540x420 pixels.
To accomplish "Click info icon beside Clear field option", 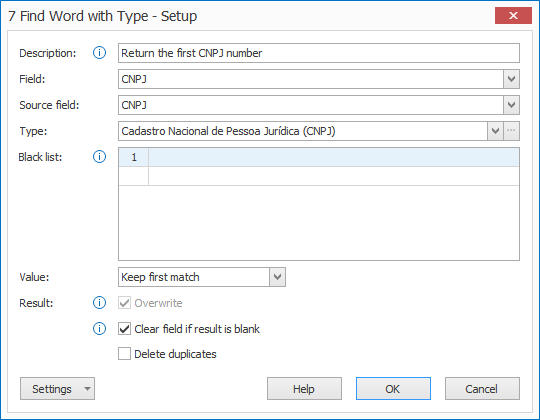I will 99,329.
